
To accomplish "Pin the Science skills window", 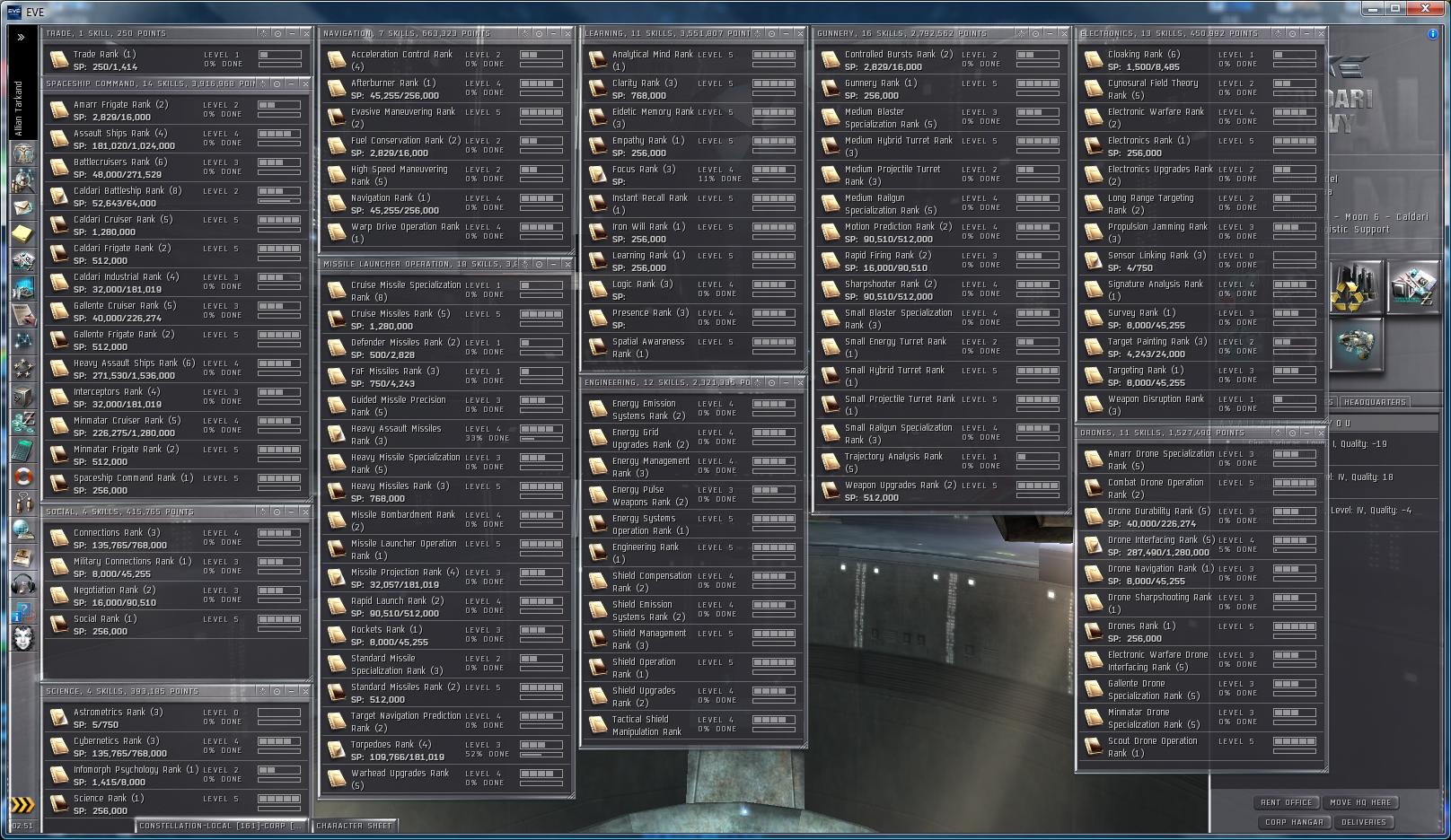I will (x=277, y=691).
